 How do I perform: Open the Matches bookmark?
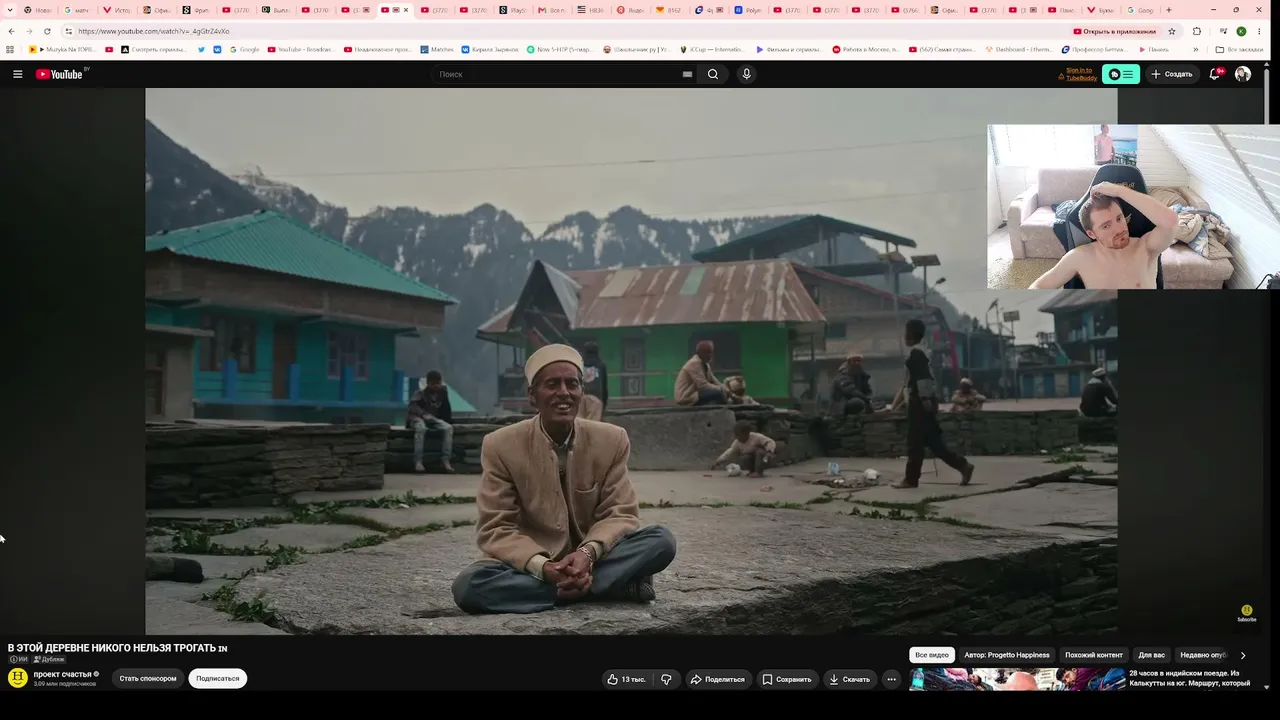pos(436,49)
